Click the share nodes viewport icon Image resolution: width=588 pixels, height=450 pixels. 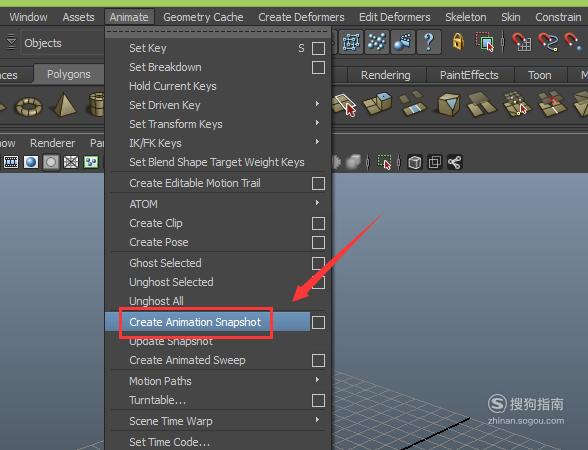tap(454, 162)
